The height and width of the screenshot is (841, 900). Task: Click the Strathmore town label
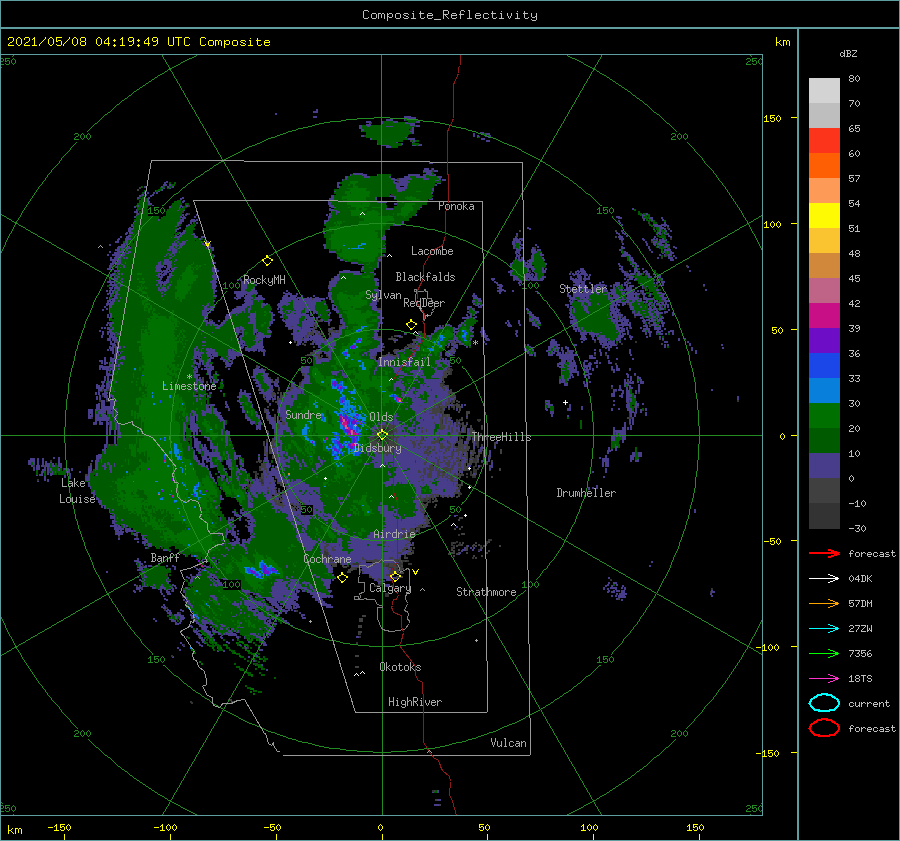(x=486, y=592)
